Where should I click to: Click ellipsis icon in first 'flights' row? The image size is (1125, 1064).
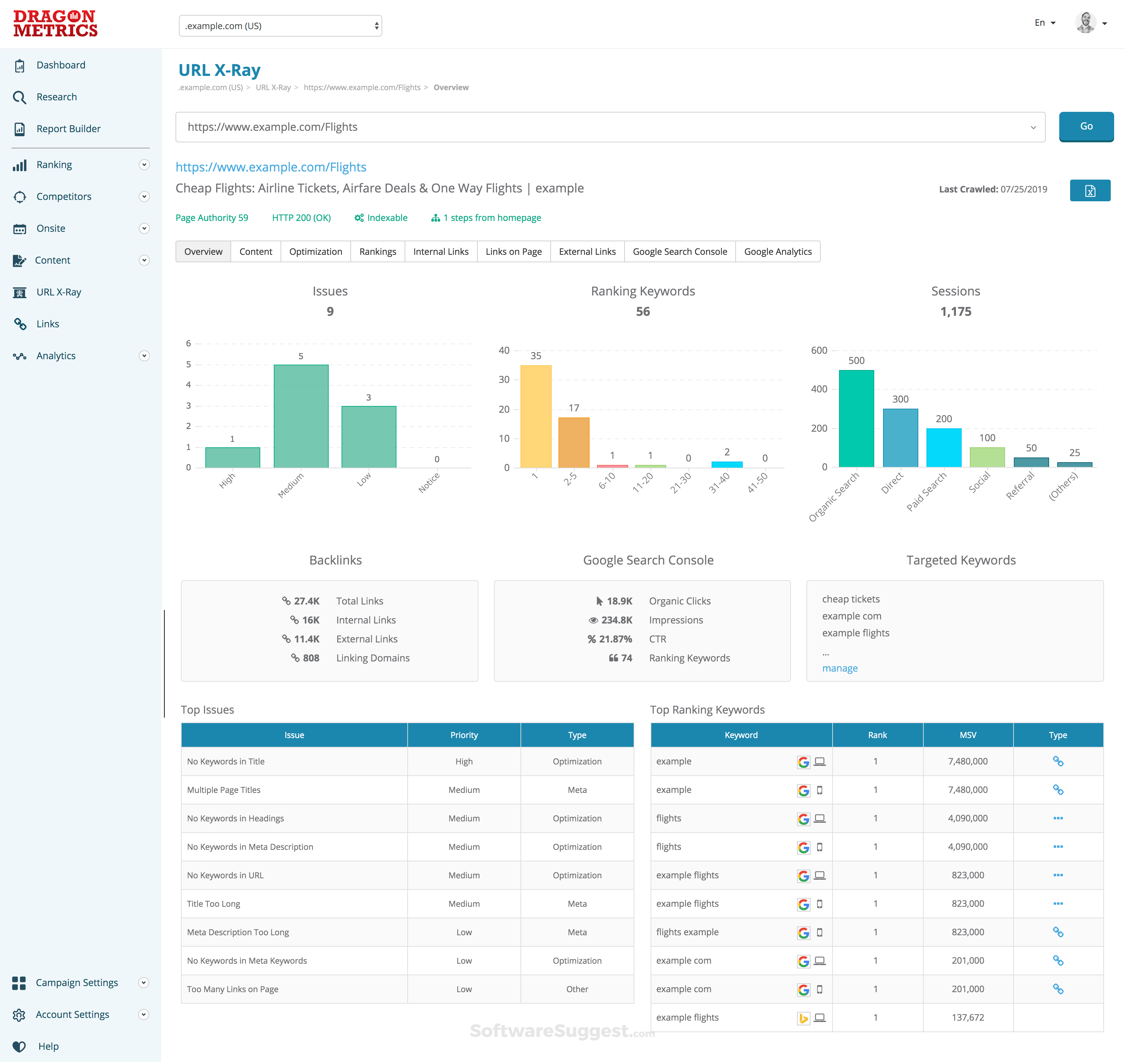pos(1058,818)
